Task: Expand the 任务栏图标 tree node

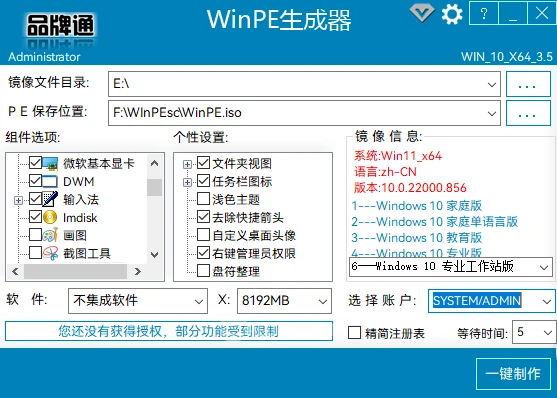Action: pos(187,183)
